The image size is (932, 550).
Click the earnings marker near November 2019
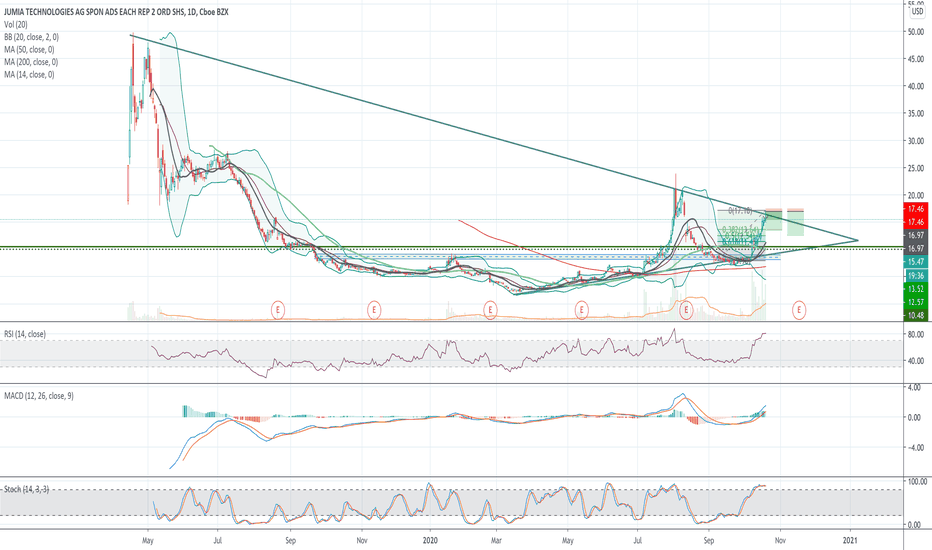pos(374,310)
